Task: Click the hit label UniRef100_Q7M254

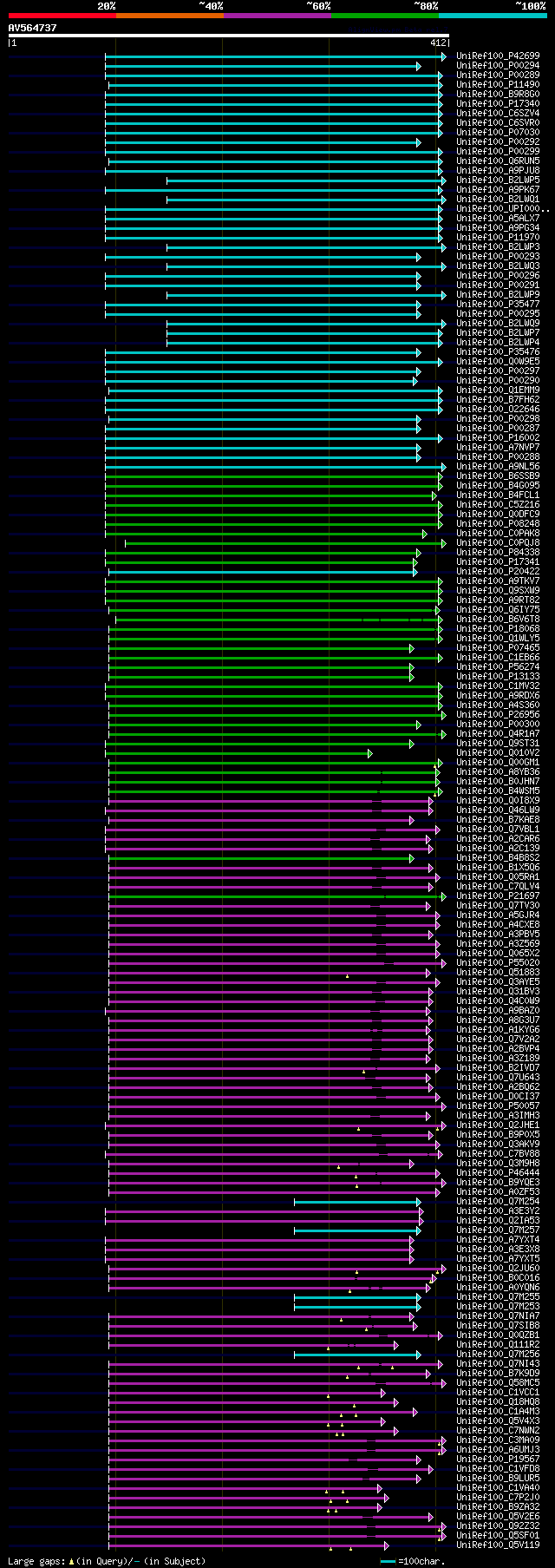Action: coord(498,1202)
